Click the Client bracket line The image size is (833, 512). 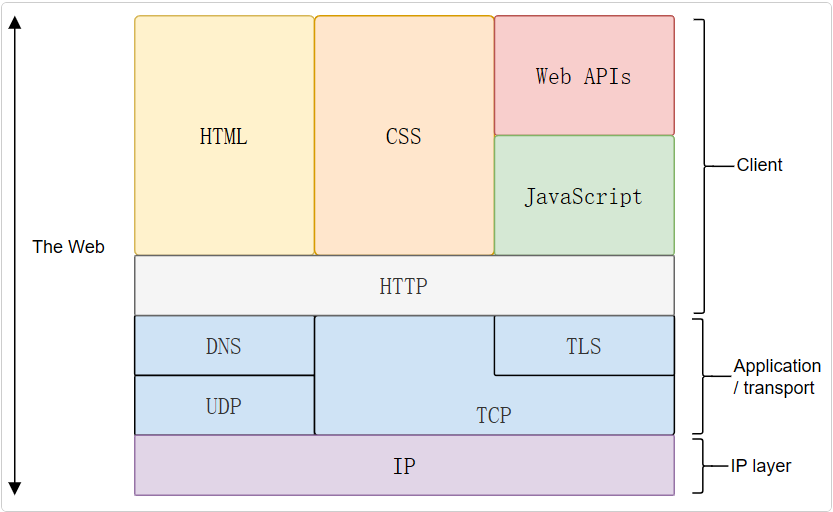point(704,166)
